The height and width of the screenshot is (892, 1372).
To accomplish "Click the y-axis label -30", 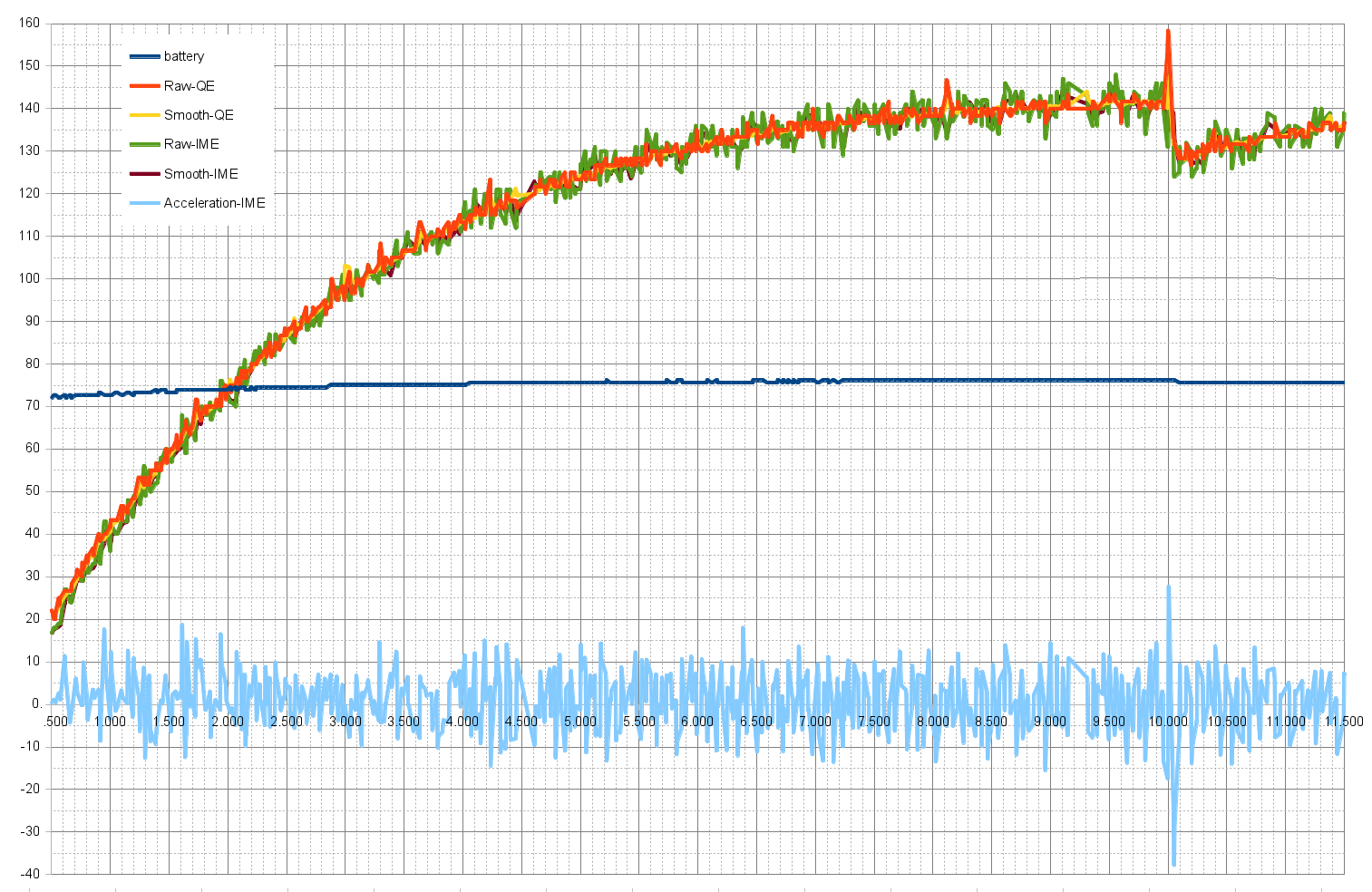I will coord(30,831).
